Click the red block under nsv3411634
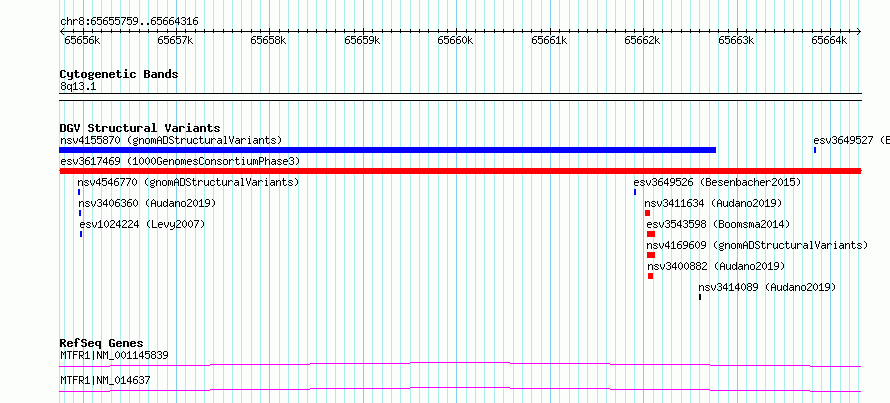This screenshot has height=403, width=890. [x=648, y=213]
